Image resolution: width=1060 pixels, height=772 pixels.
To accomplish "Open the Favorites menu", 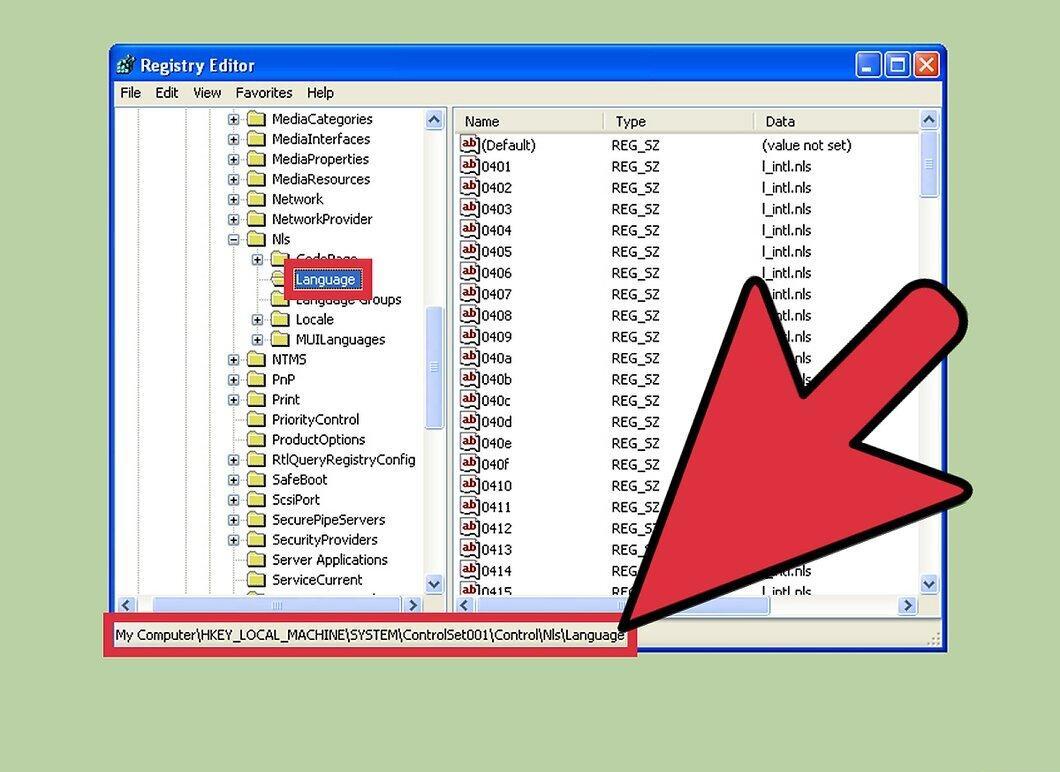I will pyautogui.click(x=264, y=93).
